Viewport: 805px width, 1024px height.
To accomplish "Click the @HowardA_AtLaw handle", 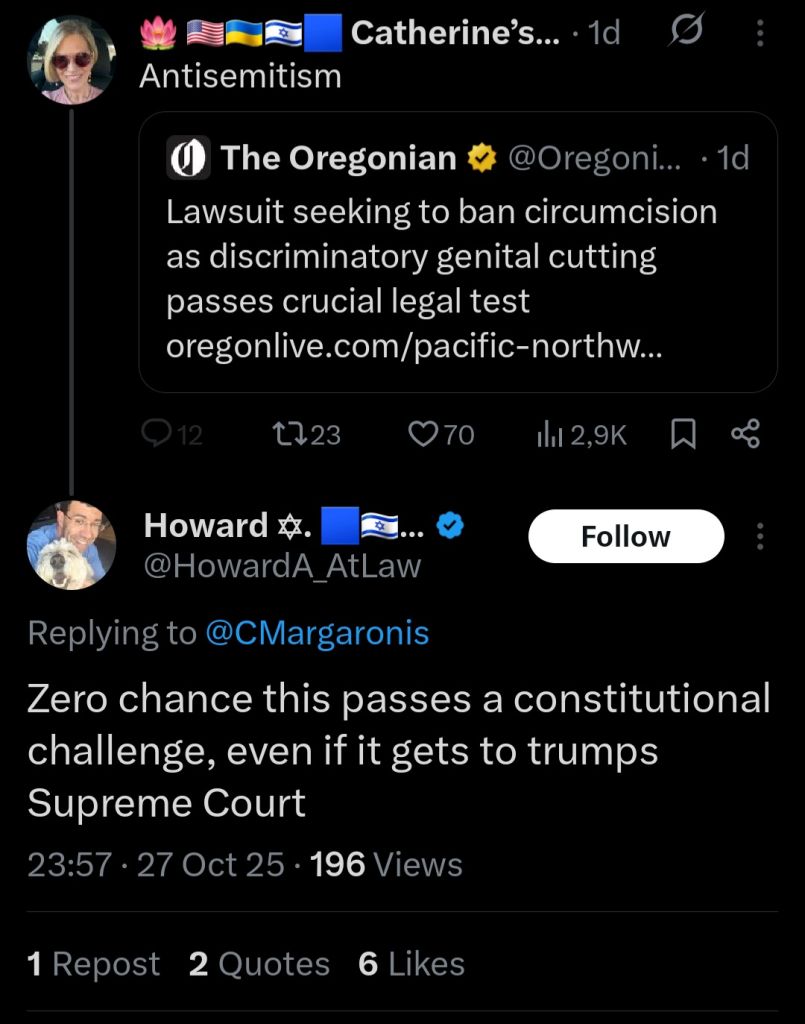I will [282, 566].
